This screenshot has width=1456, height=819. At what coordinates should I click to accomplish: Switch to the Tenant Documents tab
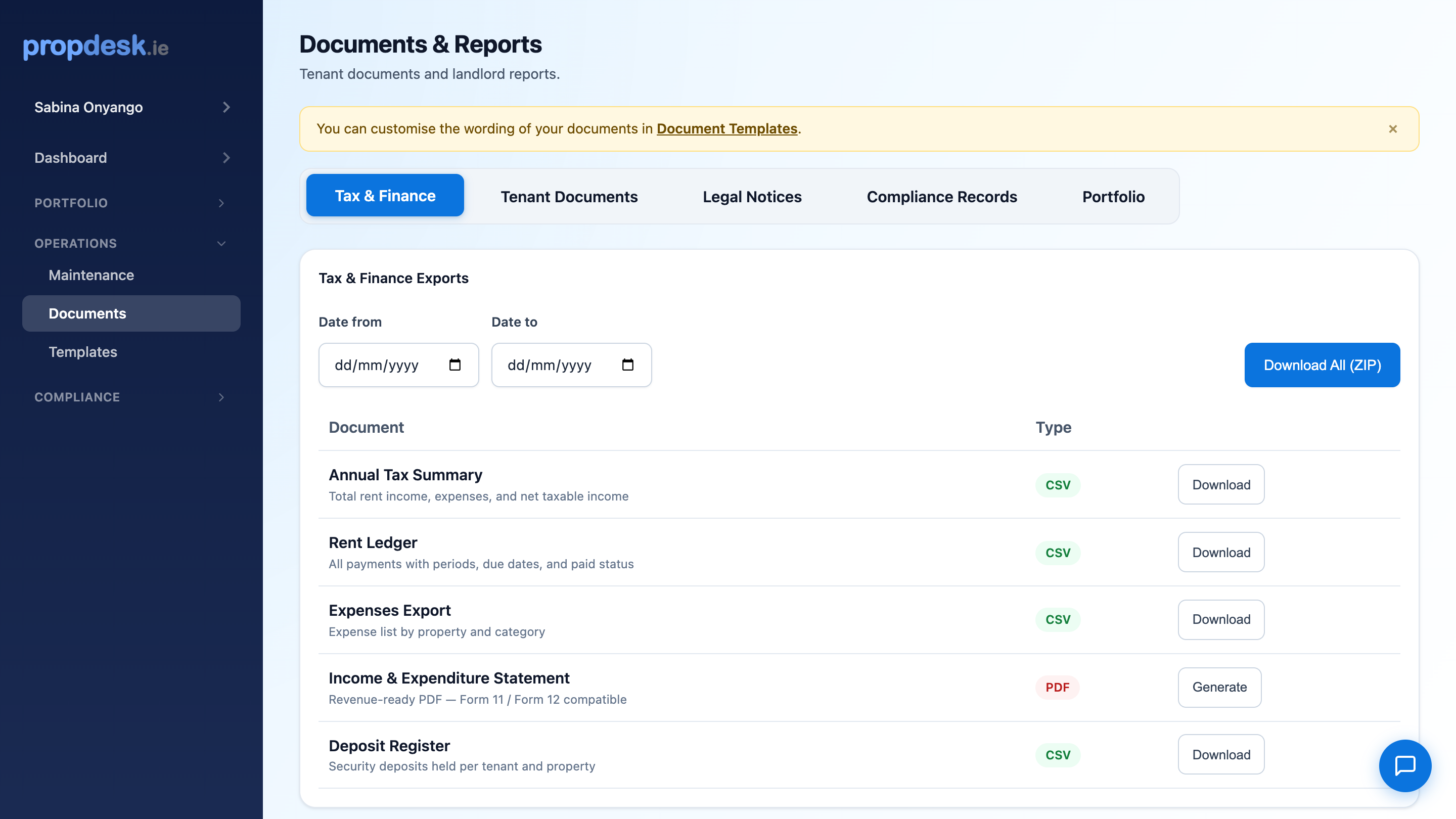pyautogui.click(x=569, y=197)
